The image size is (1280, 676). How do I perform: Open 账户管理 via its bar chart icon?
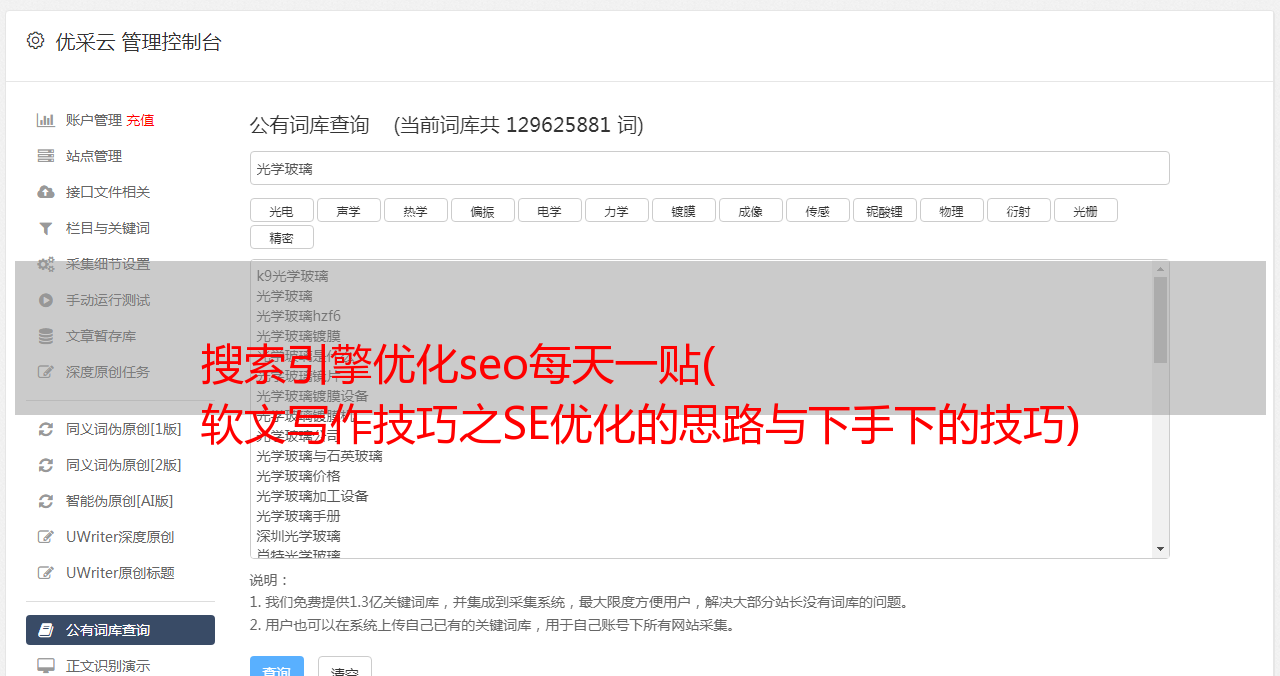click(46, 120)
